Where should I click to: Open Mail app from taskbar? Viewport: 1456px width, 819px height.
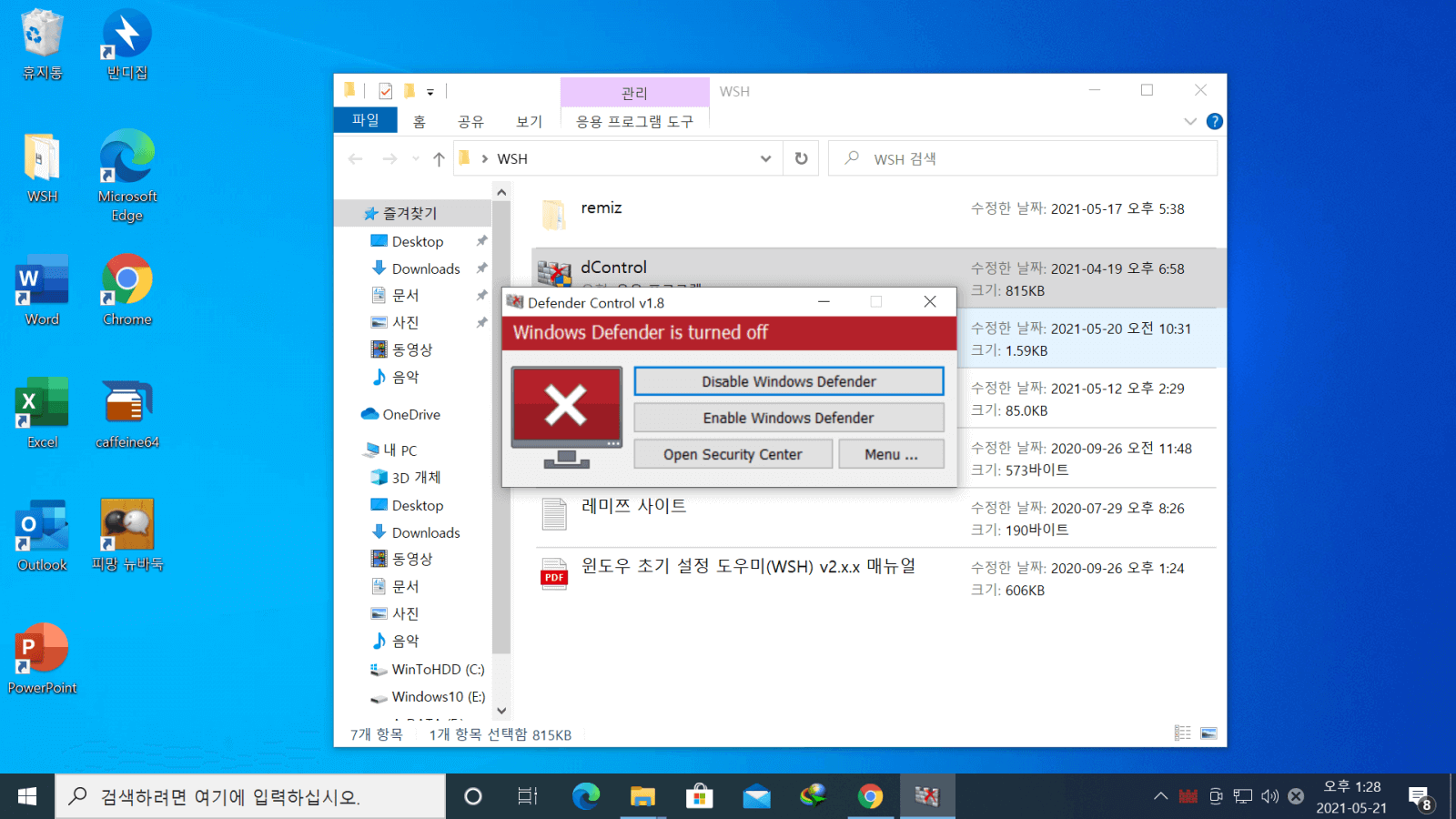click(x=756, y=797)
